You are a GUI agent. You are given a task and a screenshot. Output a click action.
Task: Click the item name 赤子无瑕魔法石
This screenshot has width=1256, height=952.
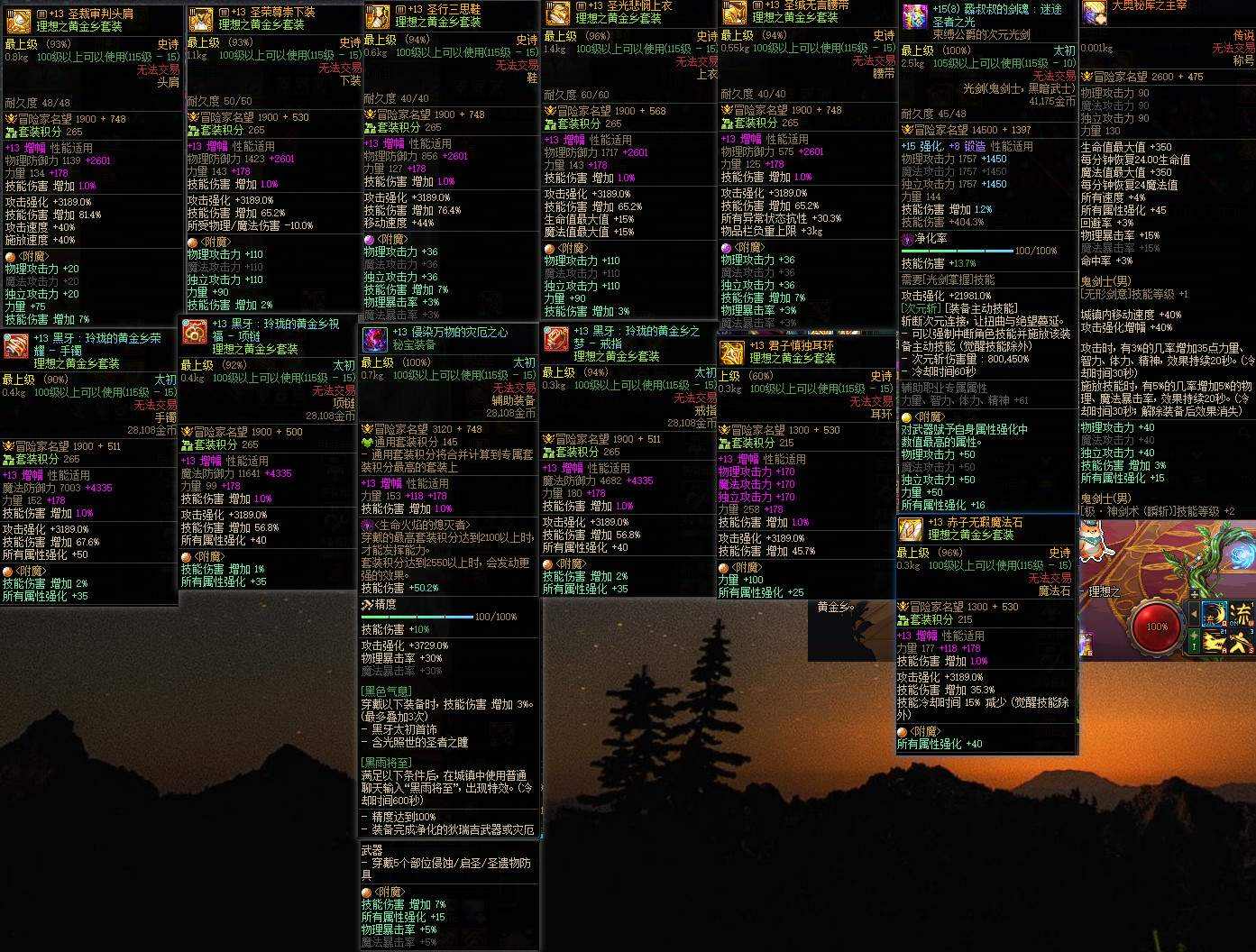click(x=984, y=522)
